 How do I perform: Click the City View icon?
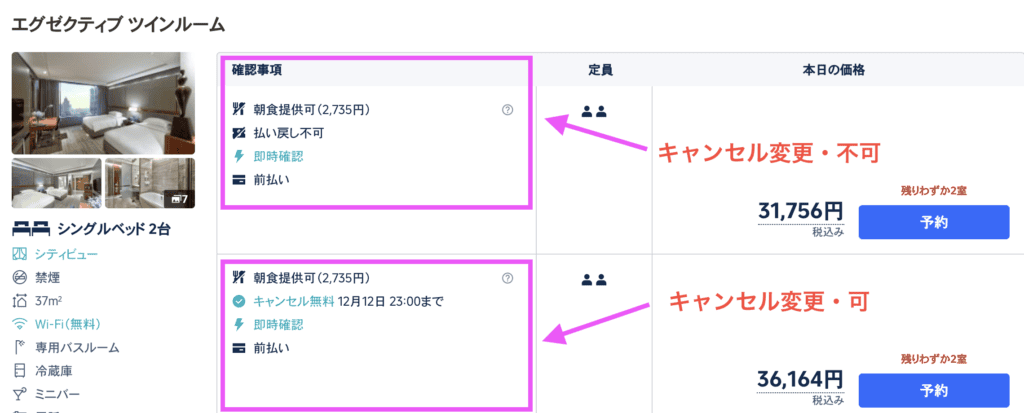click(19, 254)
